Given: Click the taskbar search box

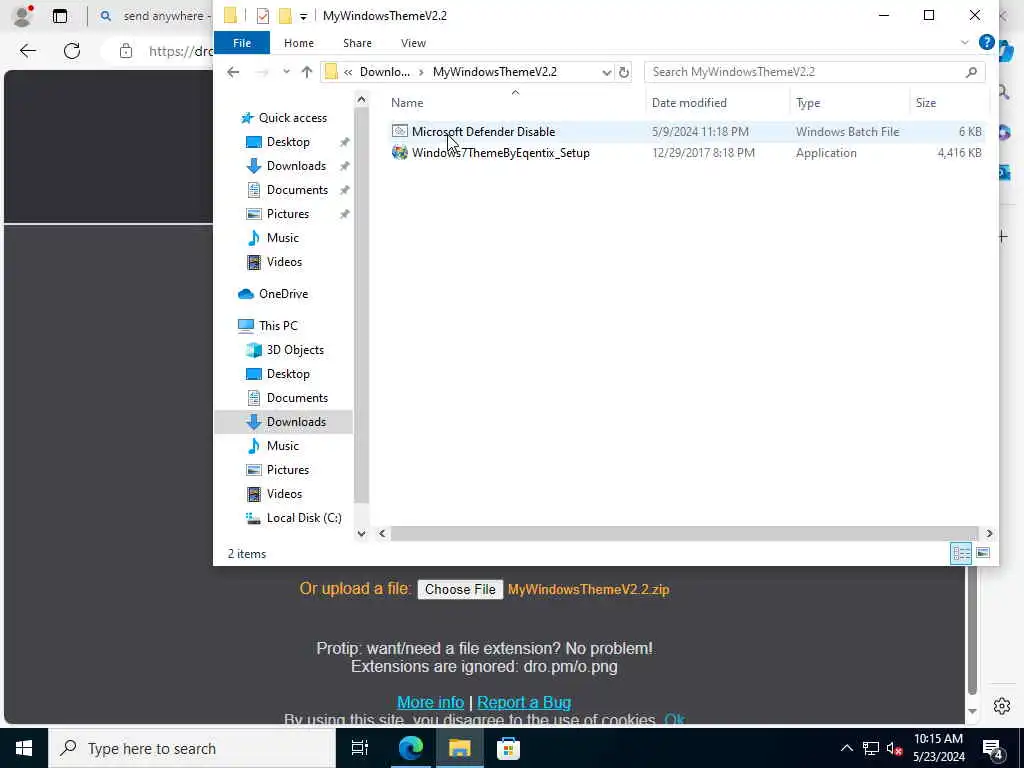Looking at the screenshot, I should pyautogui.click(x=191, y=748).
